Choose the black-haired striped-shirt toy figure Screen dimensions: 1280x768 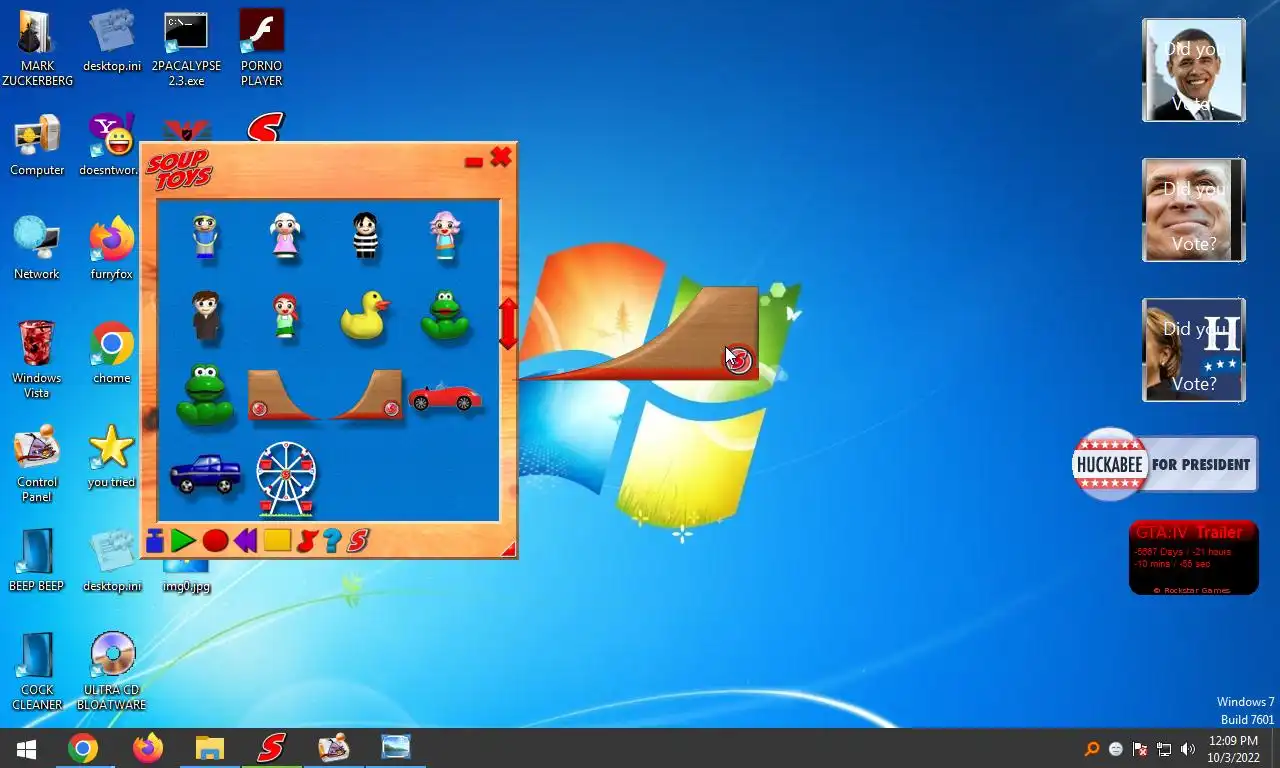coord(366,237)
